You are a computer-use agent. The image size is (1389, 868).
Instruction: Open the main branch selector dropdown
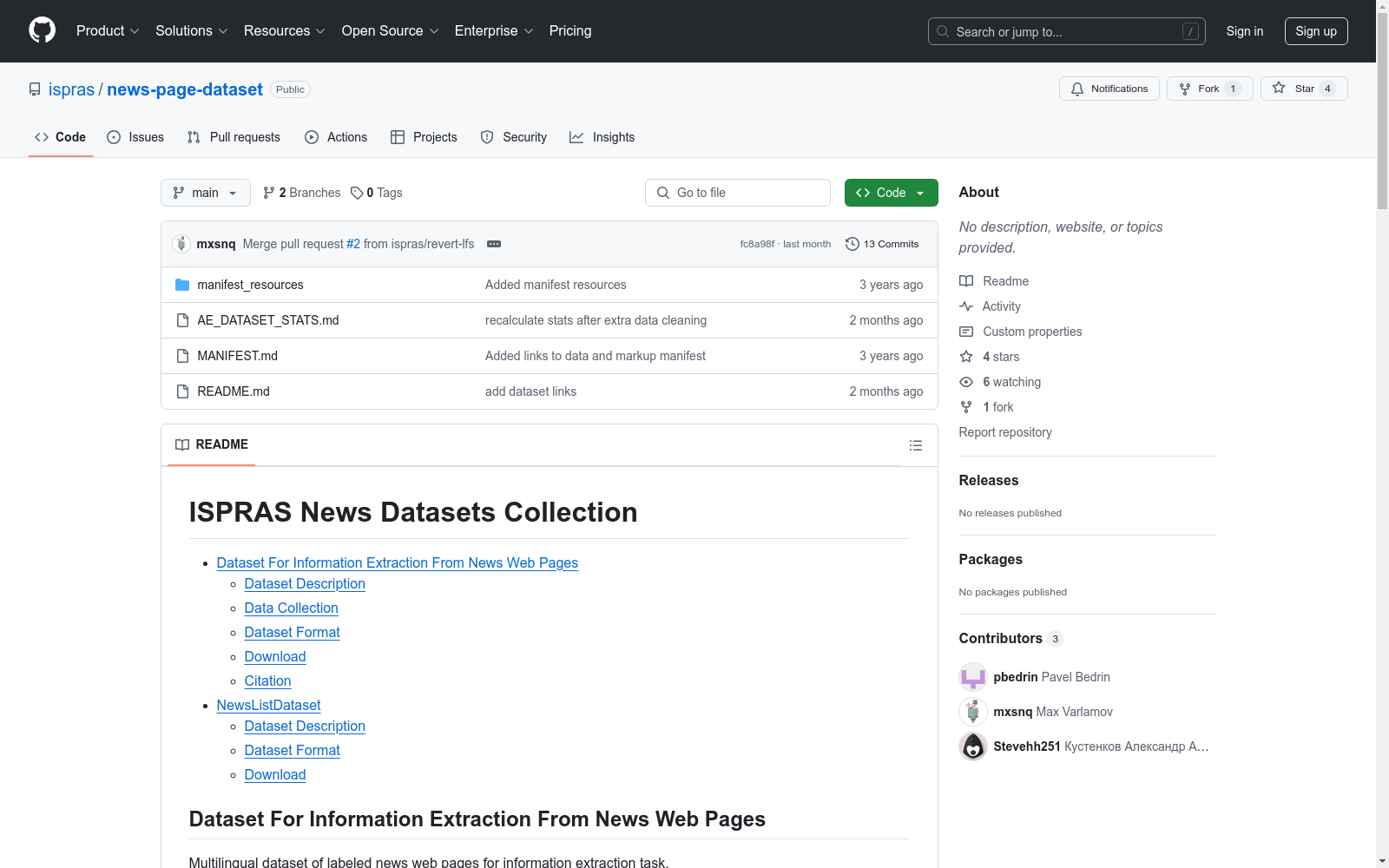tap(206, 193)
